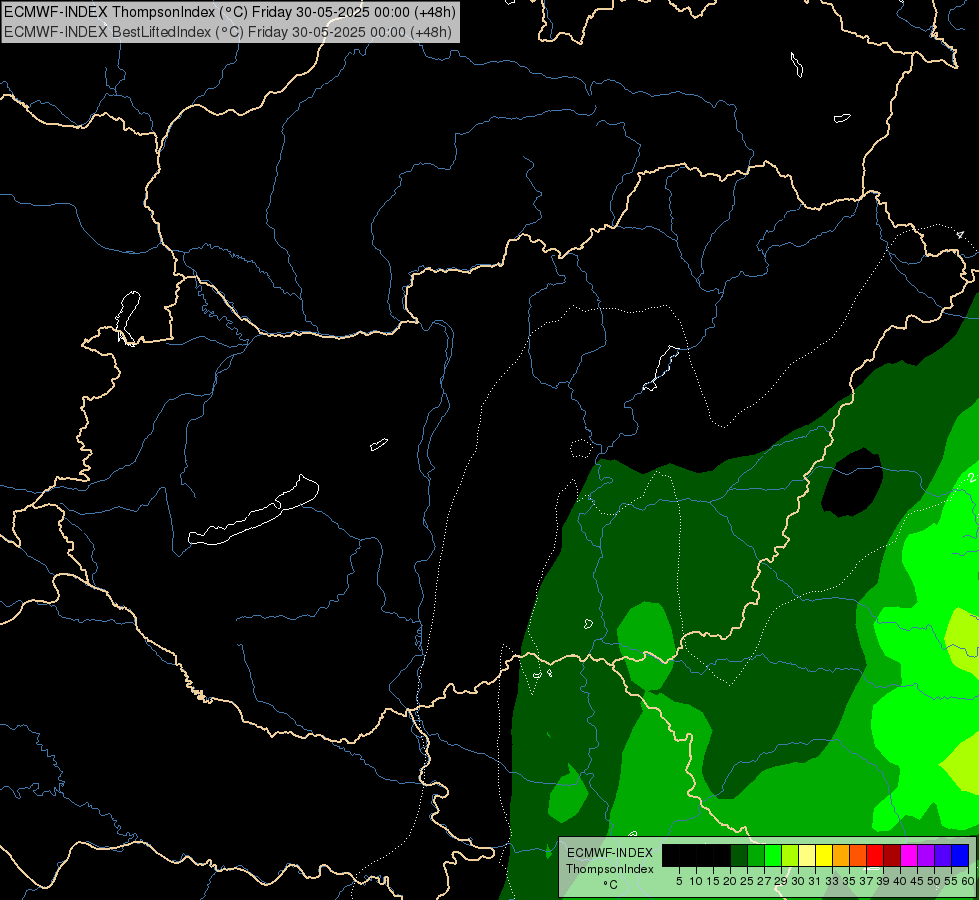Click the legend tick value '60'
This screenshot has width=979, height=900.
pyautogui.click(x=968, y=881)
